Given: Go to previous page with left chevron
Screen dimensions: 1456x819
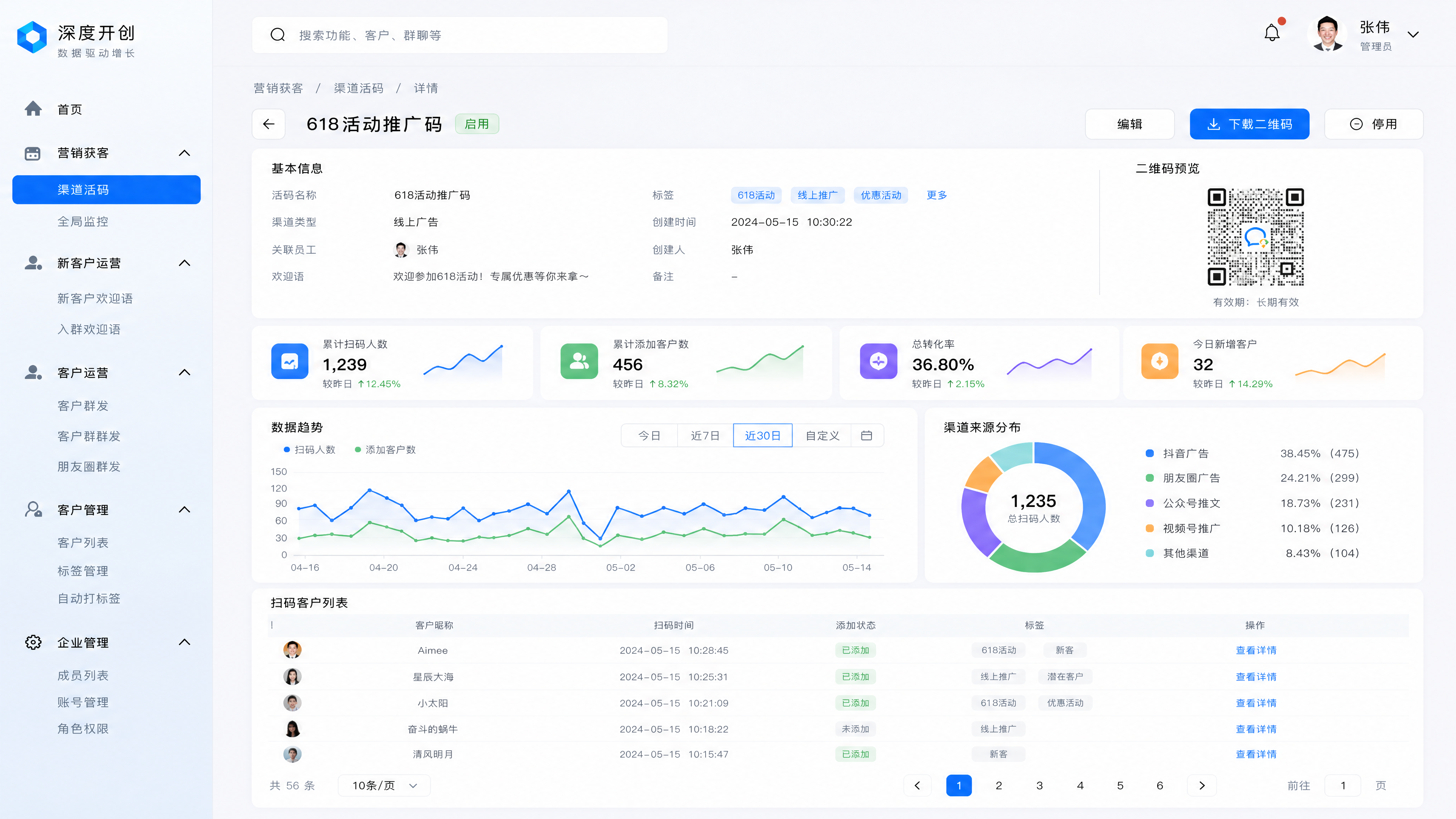Looking at the screenshot, I should (x=917, y=785).
